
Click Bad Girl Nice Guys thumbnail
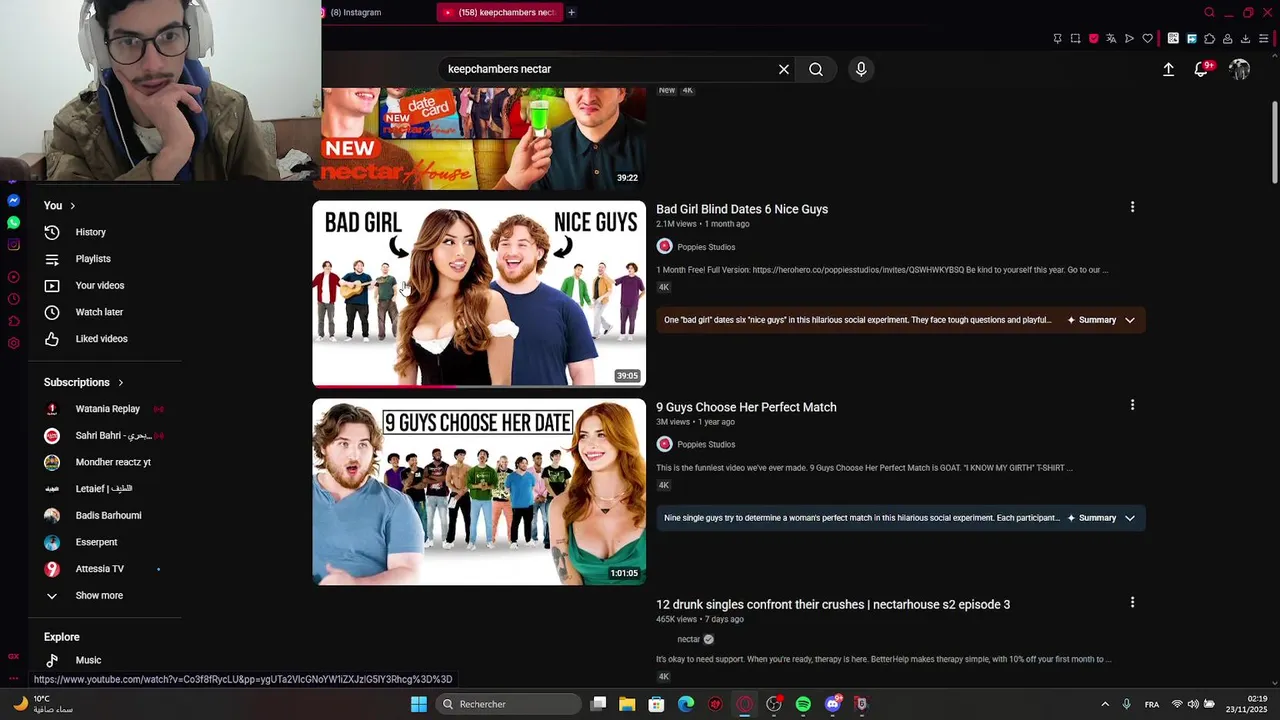pos(479,294)
